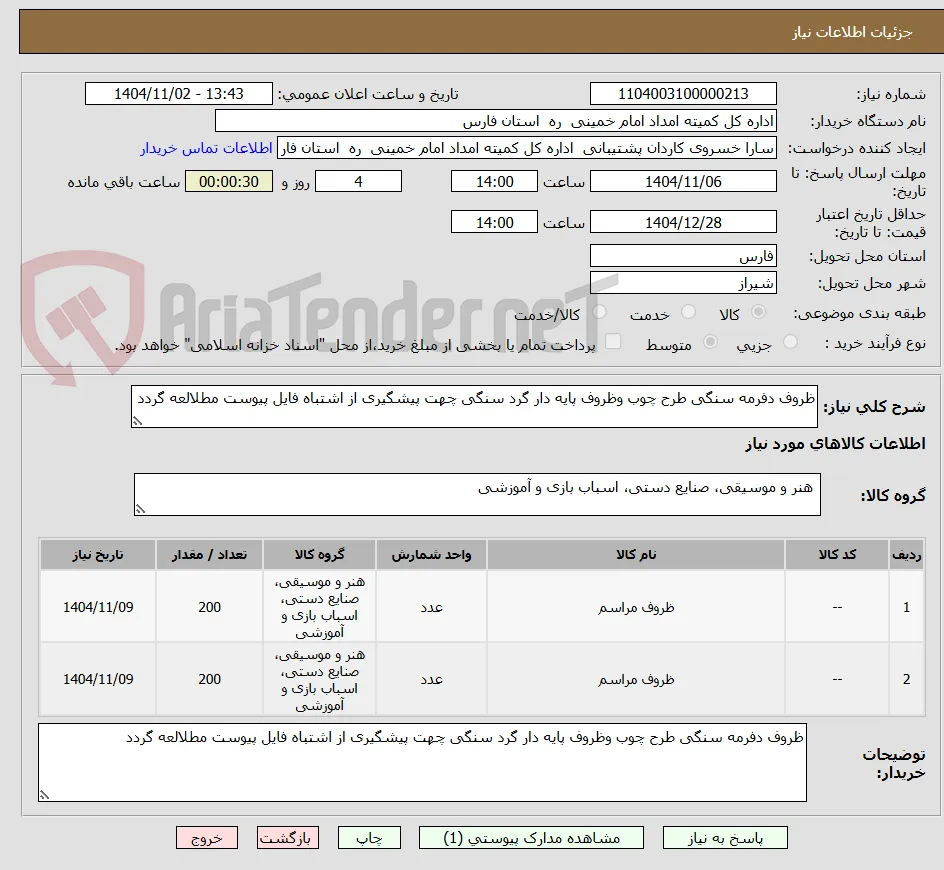Click ظروف مراسم in row 2

coord(636,679)
